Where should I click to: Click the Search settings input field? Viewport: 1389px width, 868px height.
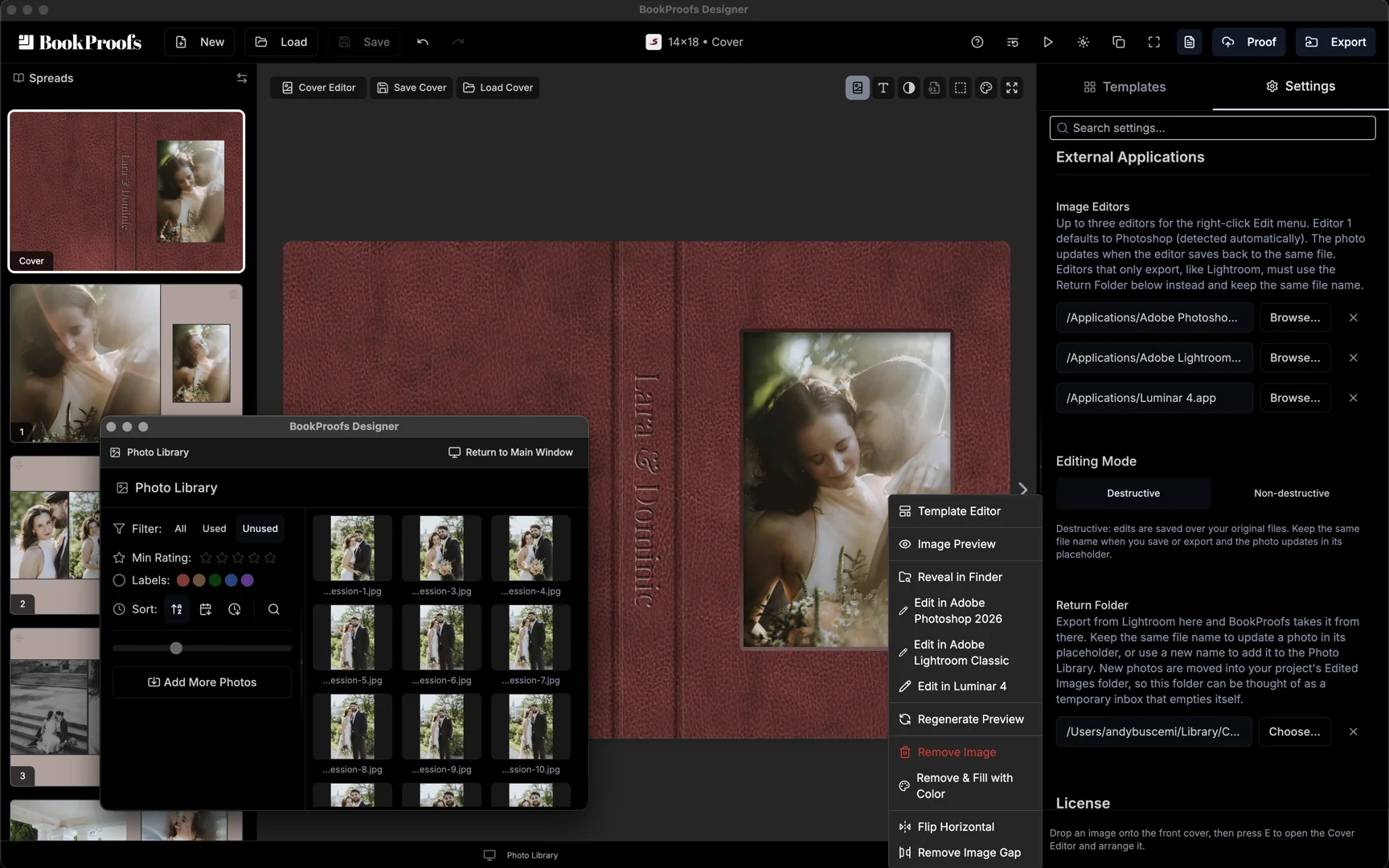pyautogui.click(x=1212, y=128)
